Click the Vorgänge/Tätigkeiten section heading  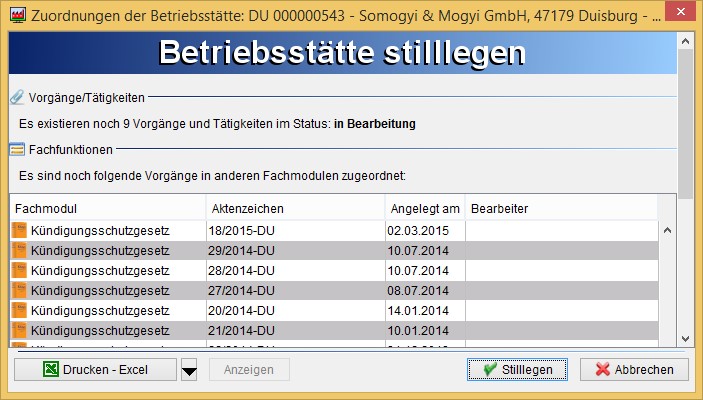click(x=87, y=98)
